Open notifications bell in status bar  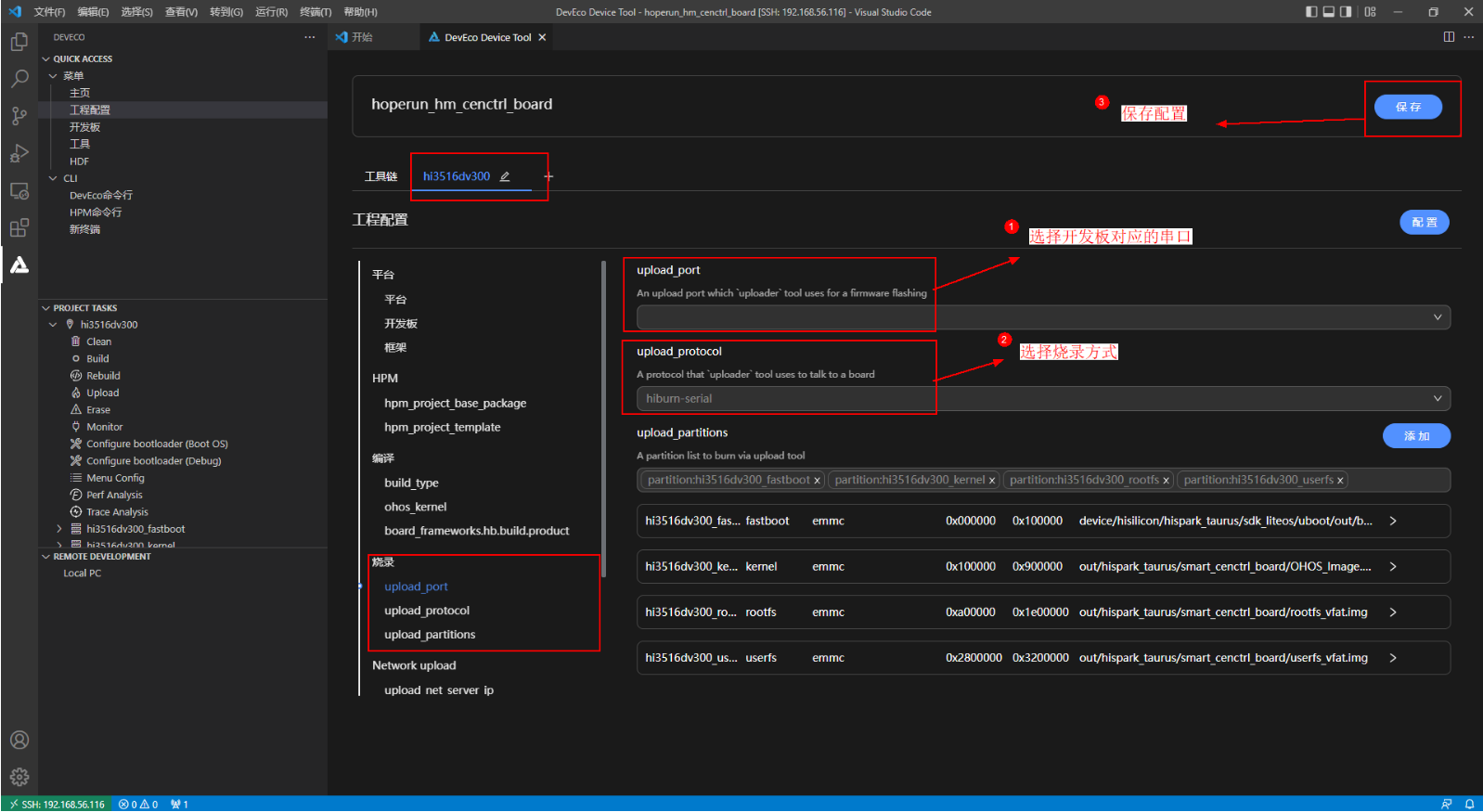(x=1469, y=805)
